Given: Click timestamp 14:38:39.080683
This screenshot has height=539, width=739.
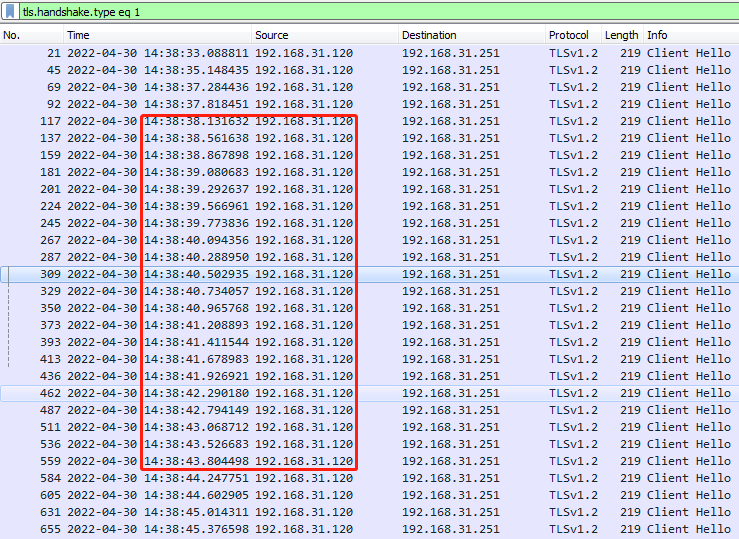Looking at the screenshot, I should tap(196, 172).
